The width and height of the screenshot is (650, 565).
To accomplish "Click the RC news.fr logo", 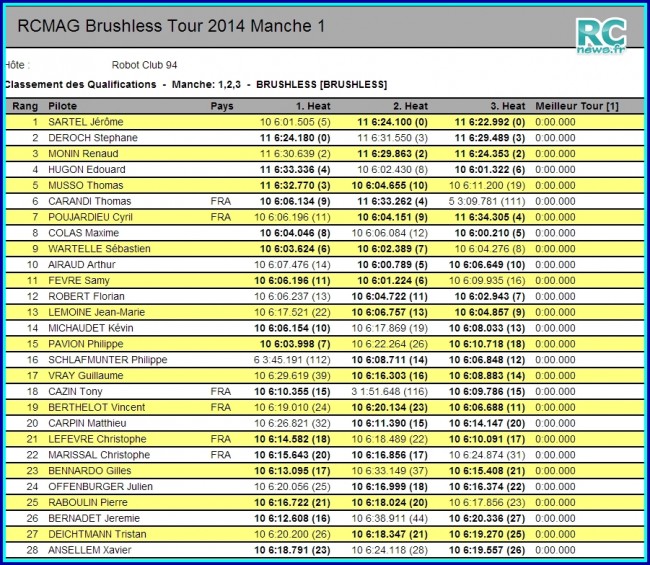I will (601, 36).
